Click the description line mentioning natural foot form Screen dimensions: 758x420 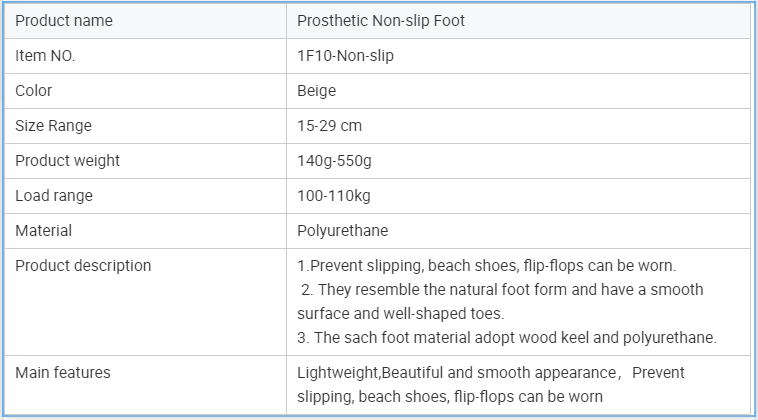pos(500,302)
